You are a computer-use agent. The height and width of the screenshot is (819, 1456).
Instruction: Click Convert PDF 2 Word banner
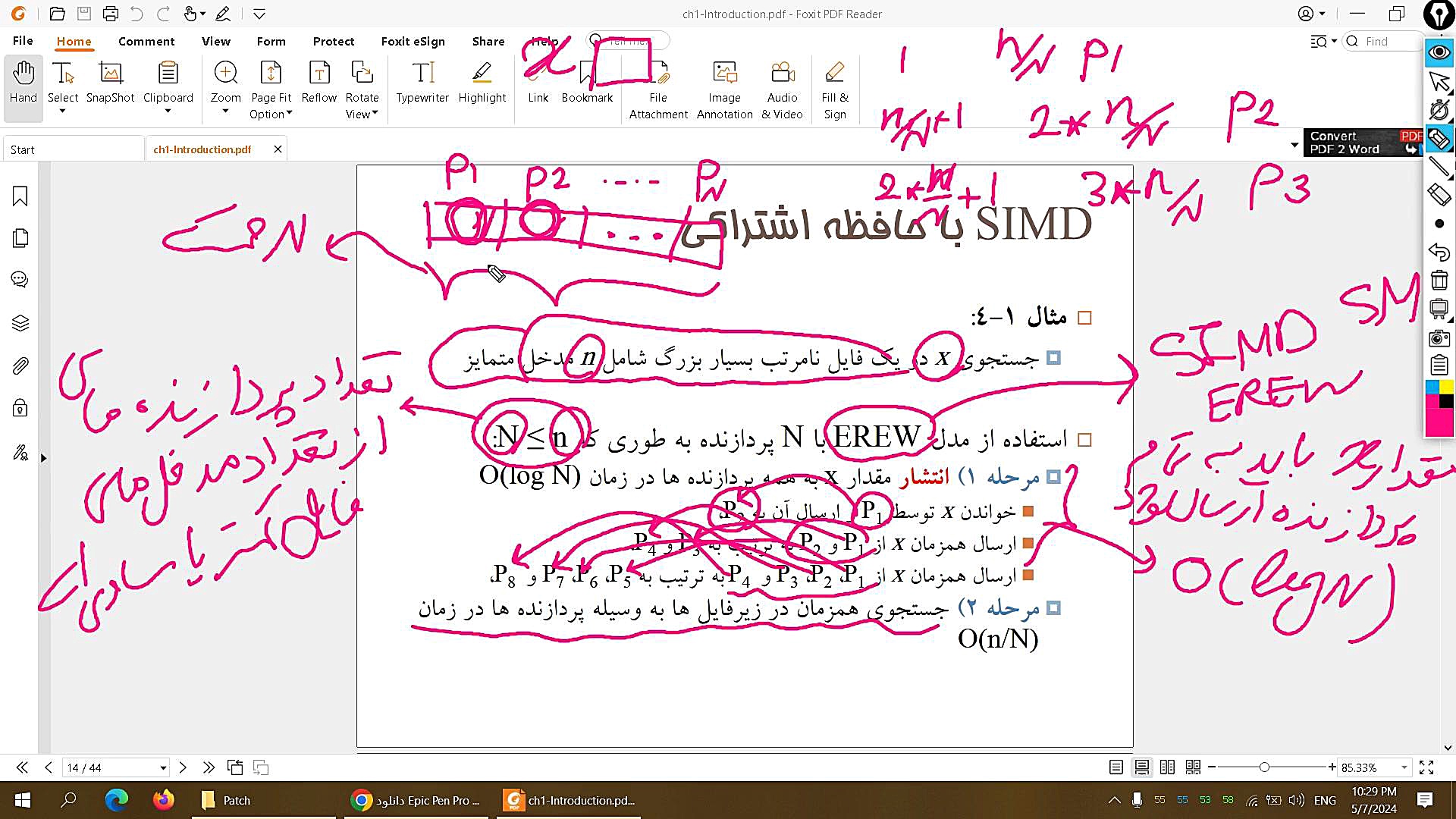(x=1363, y=143)
